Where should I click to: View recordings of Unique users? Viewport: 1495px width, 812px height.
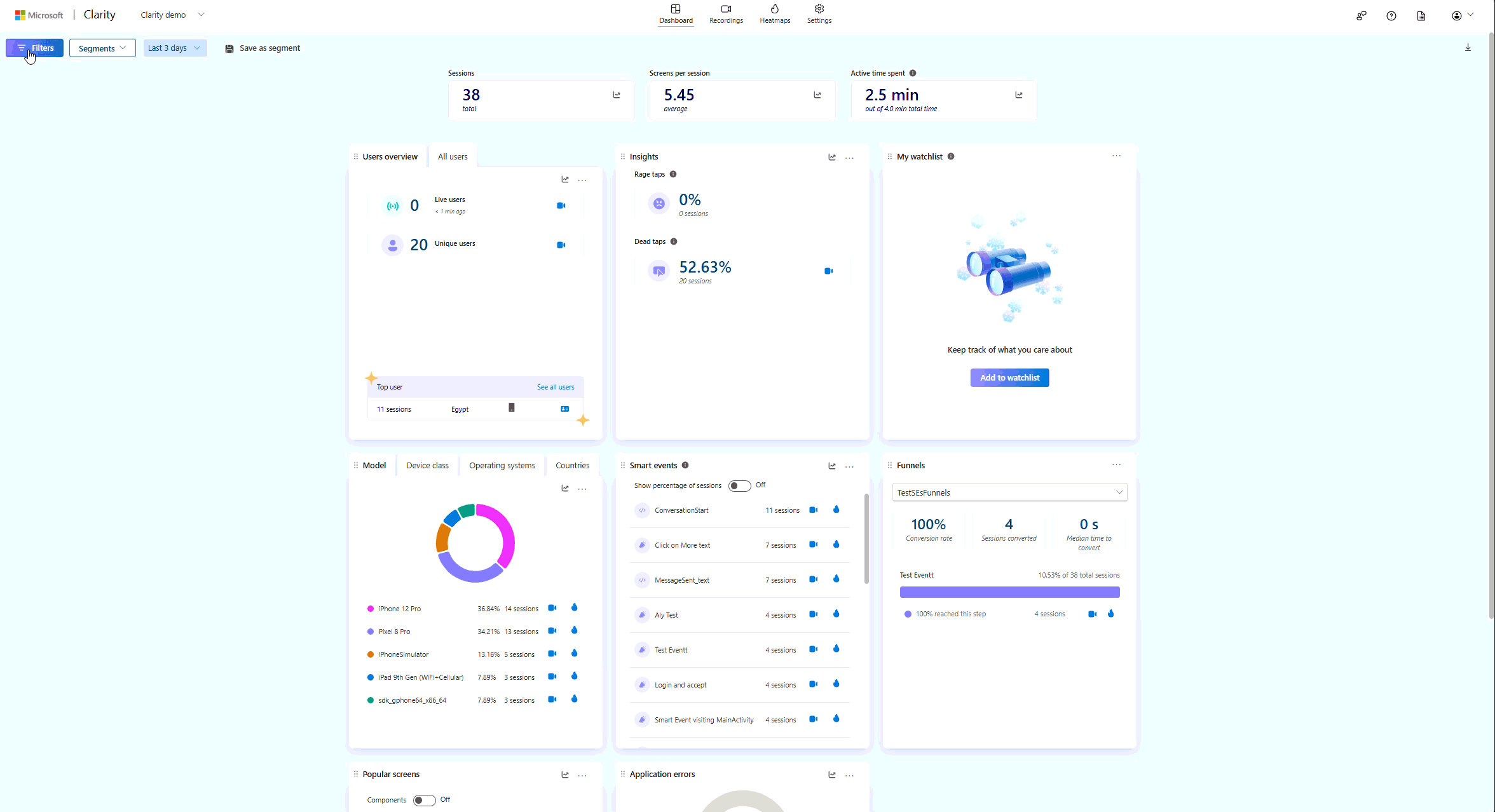click(561, 245)
